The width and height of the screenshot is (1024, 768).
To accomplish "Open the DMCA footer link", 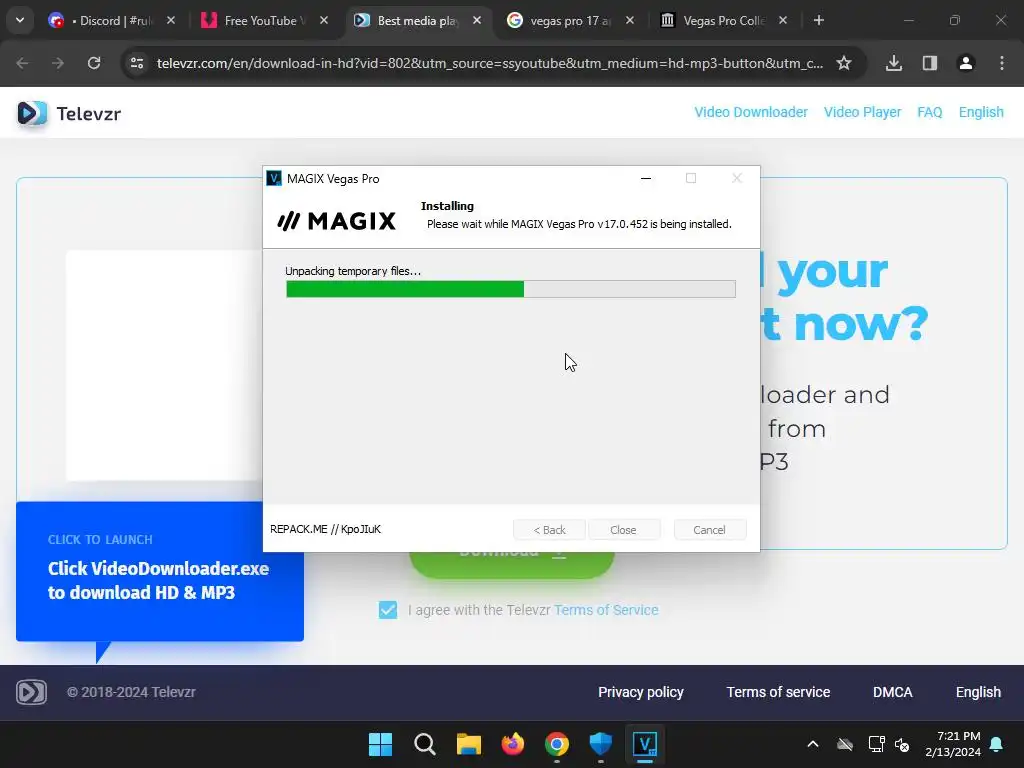I will point(893,692).
